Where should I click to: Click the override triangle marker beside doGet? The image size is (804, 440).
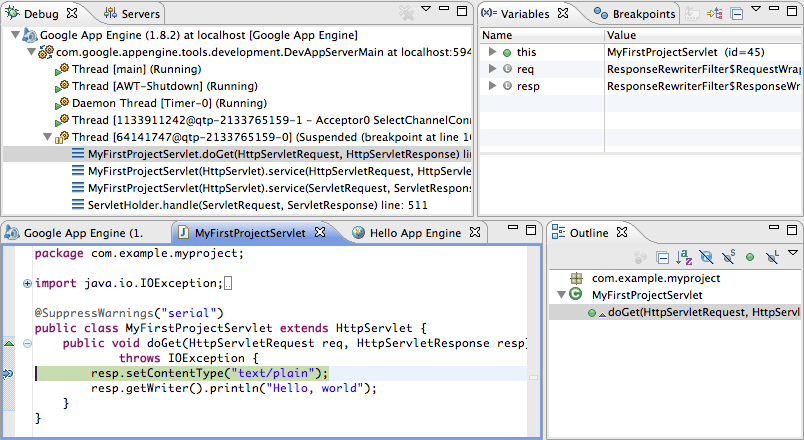(x=9, y=343)
